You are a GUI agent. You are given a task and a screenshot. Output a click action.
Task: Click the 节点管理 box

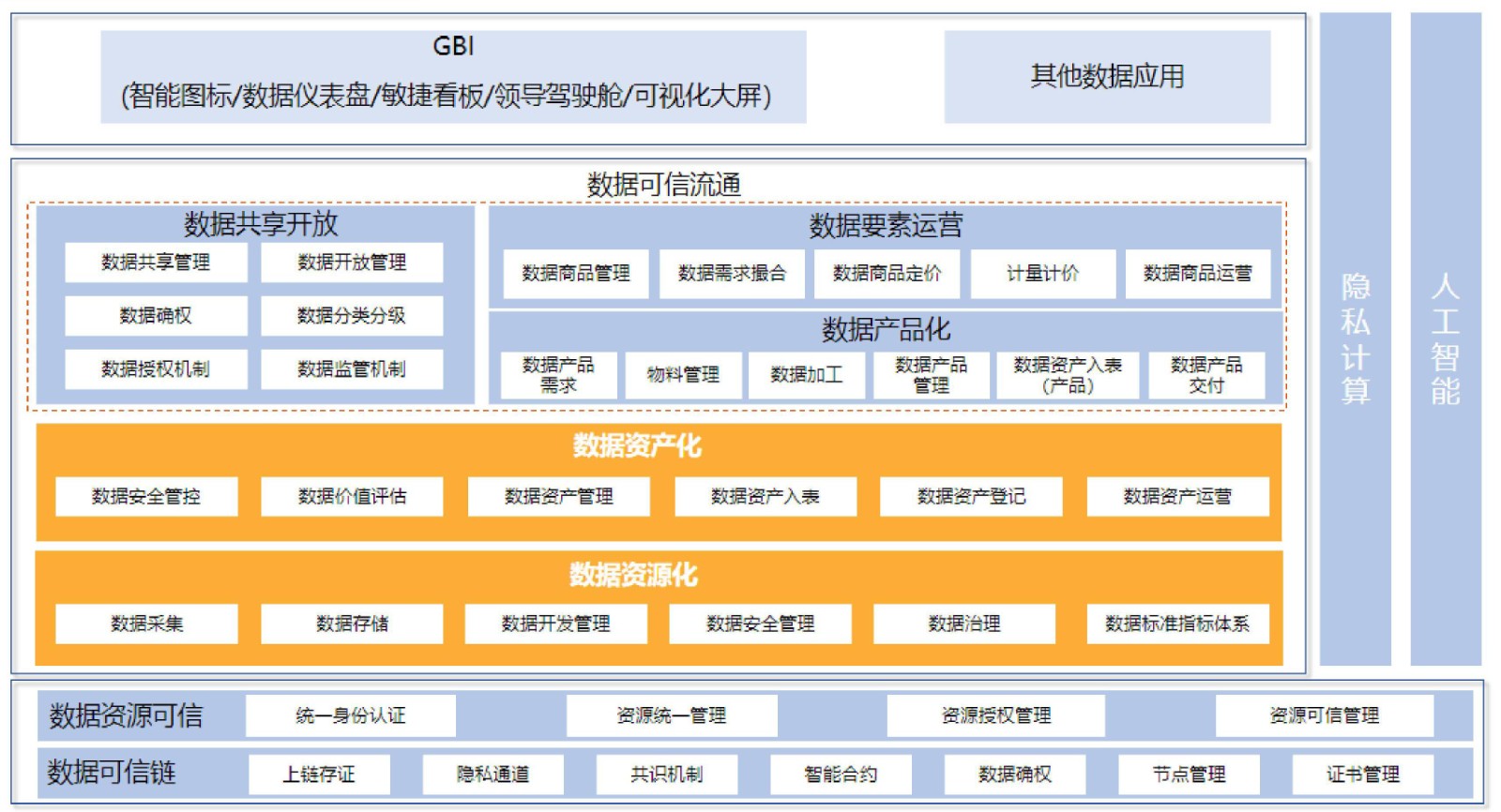tap(1190, 774)
